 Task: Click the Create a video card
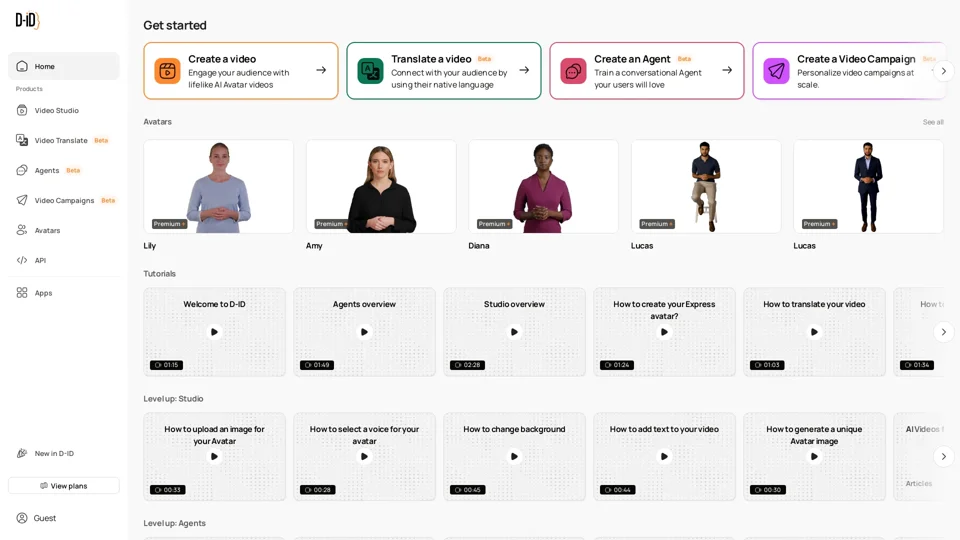(240, 71)
